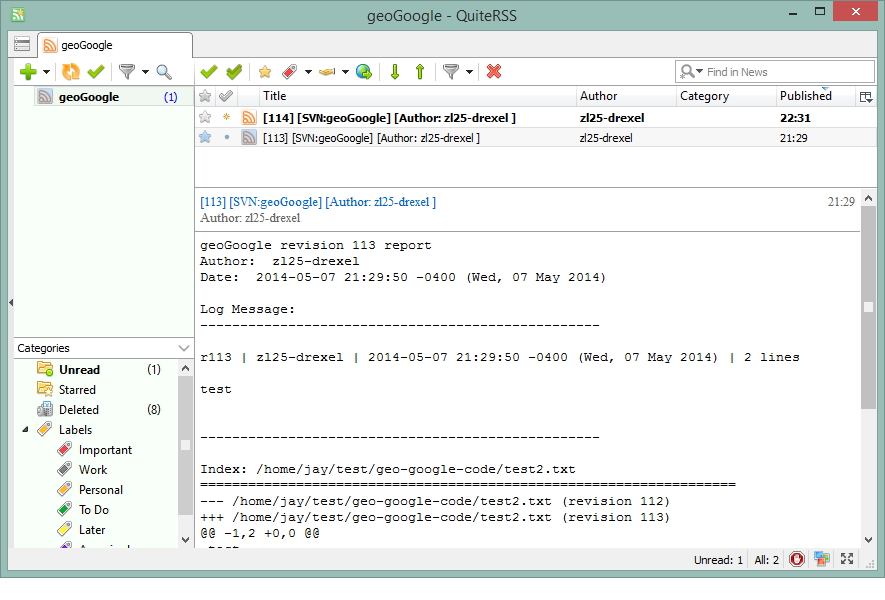Select the Later label
885x600 pixels.
pos(91,530)
